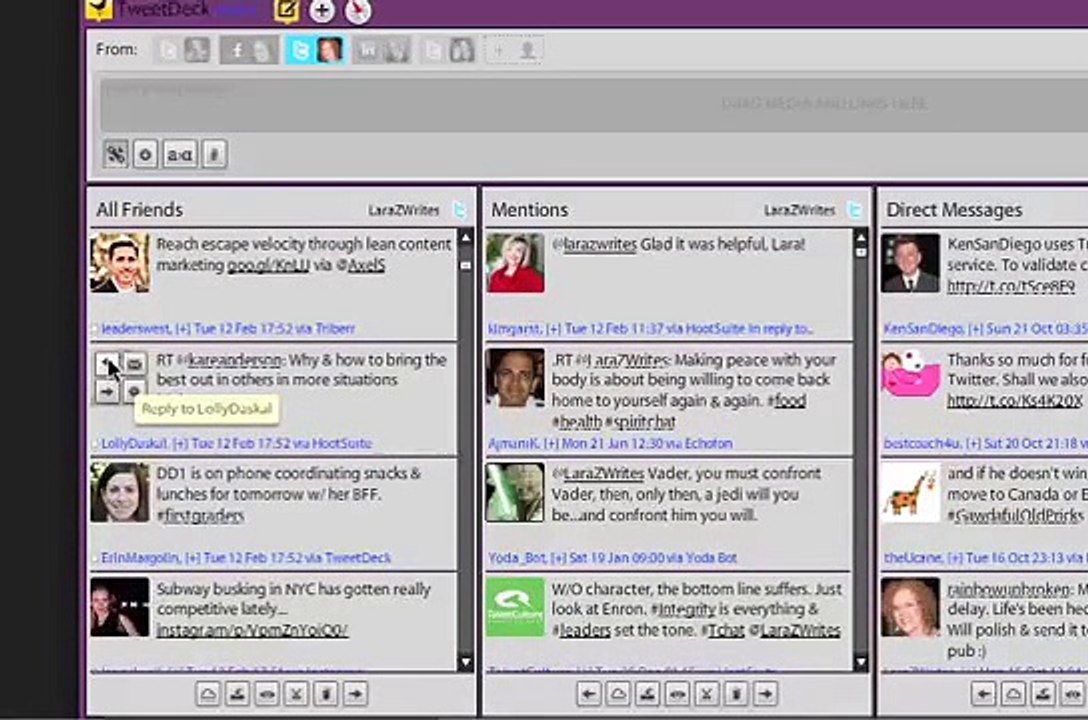Open @AxelS mention link
1088x720 pixels.
click(x=360, y=265)
